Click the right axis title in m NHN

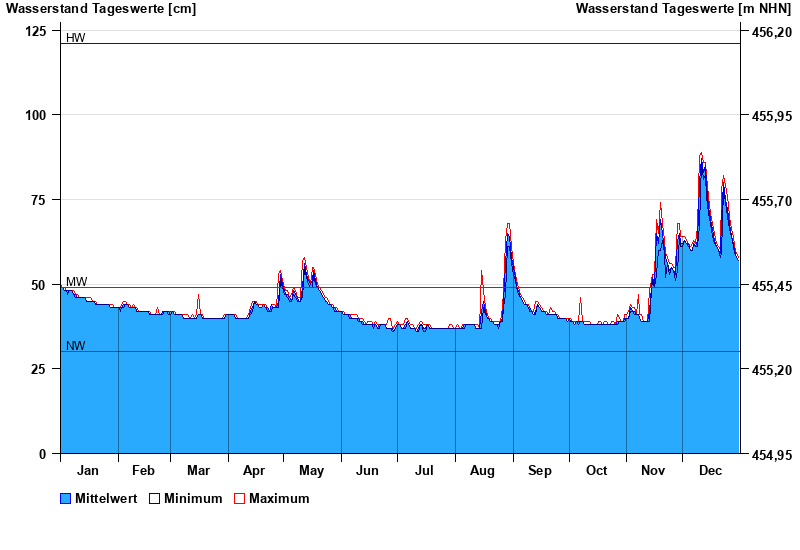tap(684, 9)
